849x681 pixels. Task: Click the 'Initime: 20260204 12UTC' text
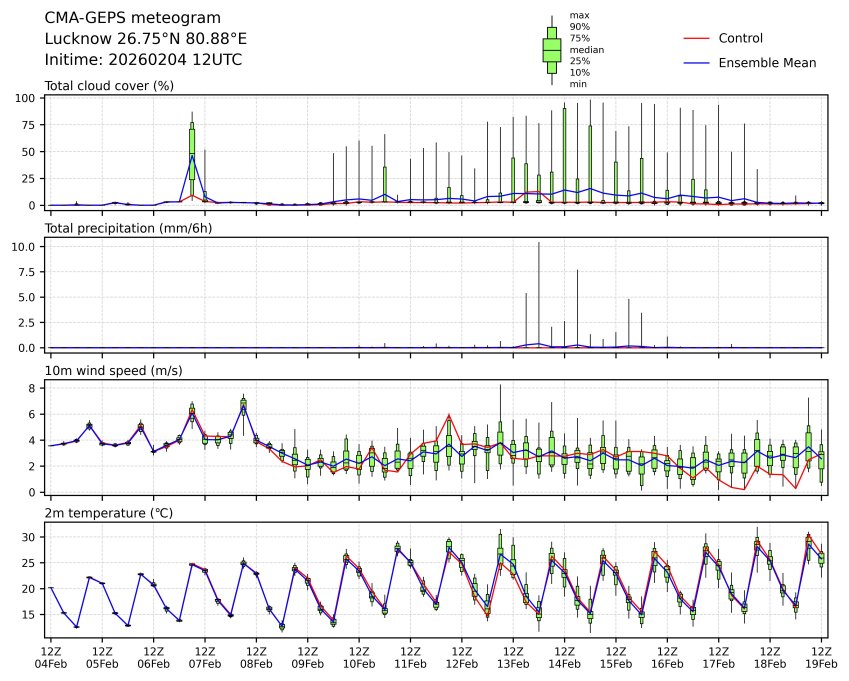pyautogui.click(x=143, y=59)
